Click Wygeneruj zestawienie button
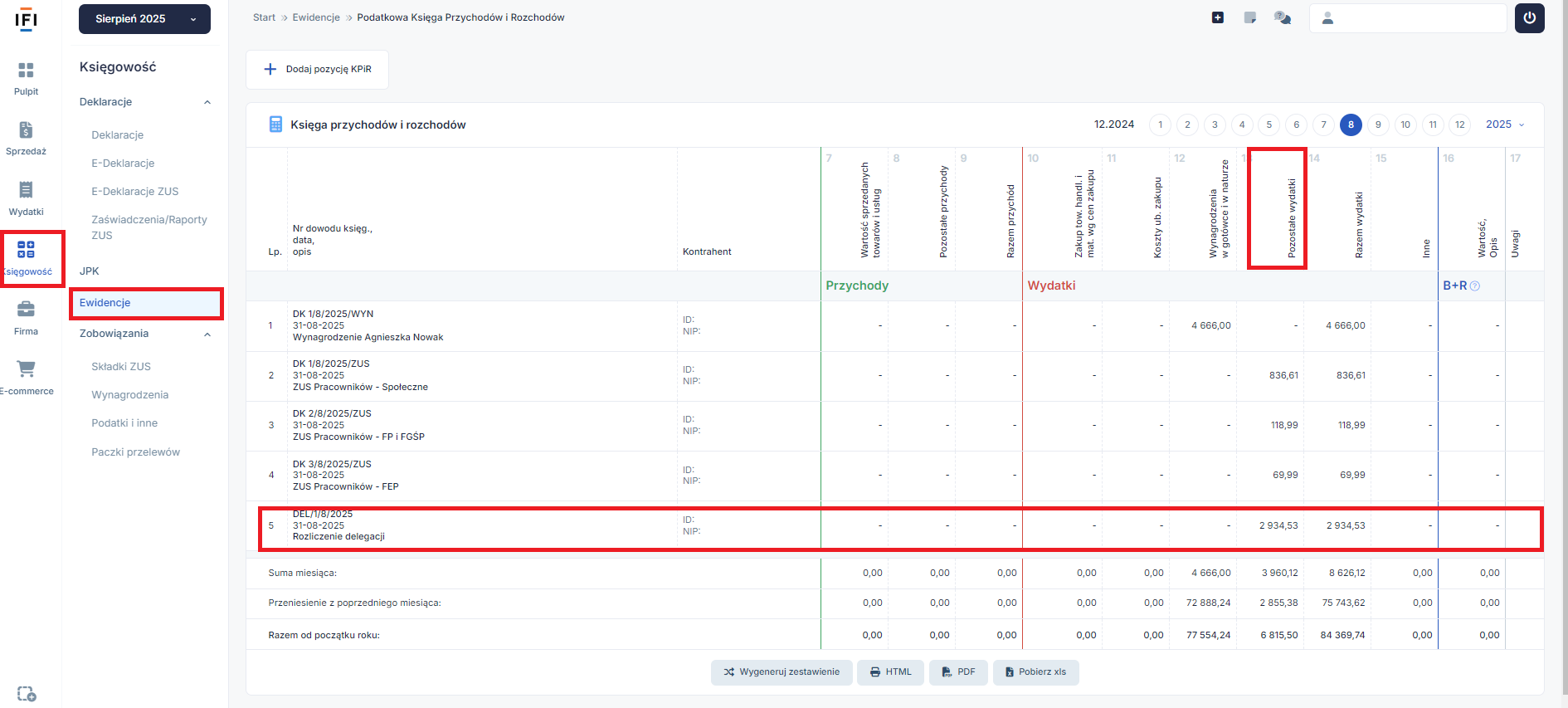 (x=781, y=672)
